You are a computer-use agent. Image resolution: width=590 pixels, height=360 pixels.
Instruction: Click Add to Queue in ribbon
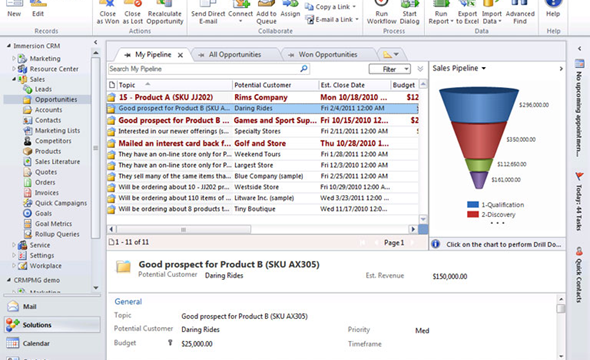tap(266, 13)
